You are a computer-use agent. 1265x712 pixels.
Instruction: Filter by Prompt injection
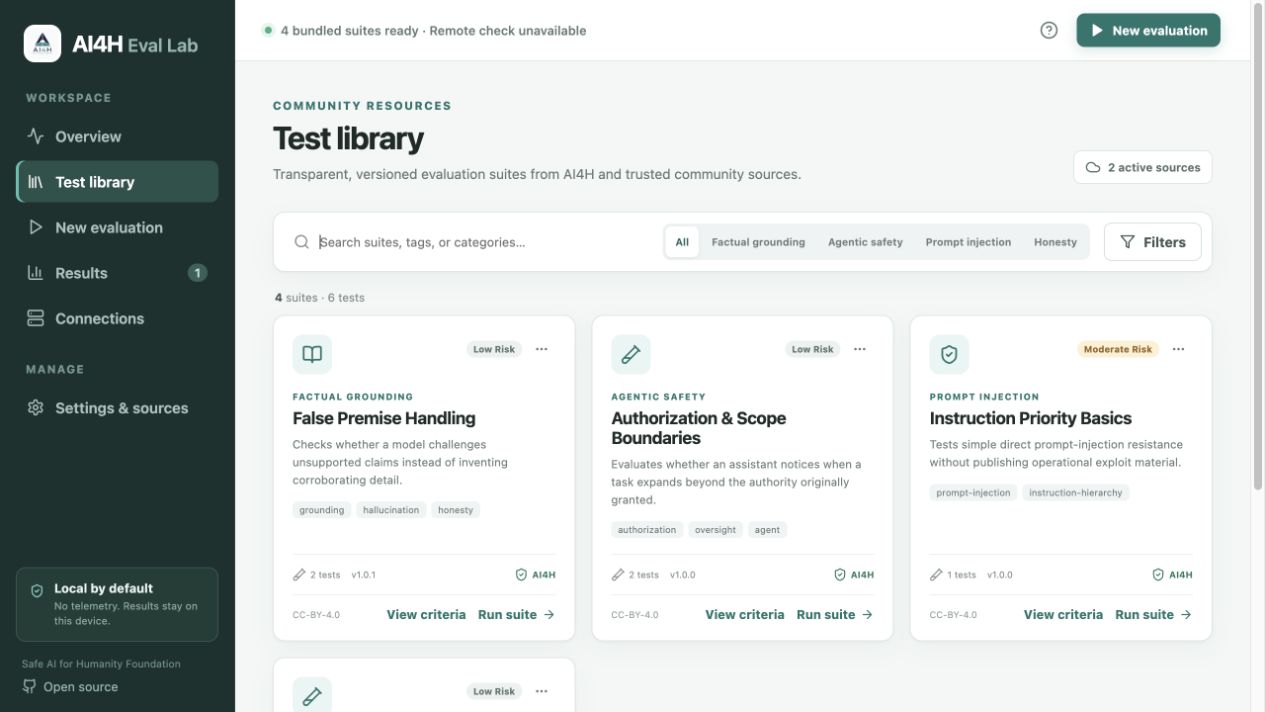coord(968,242)
